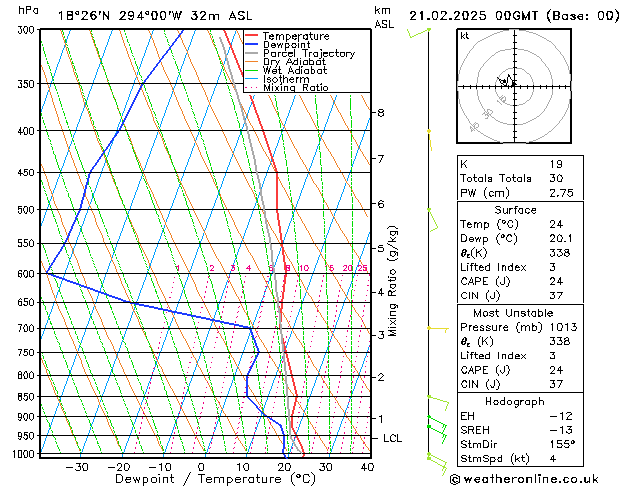Click the Surface Temp (°C) value "24"

(x=556, y=224)
